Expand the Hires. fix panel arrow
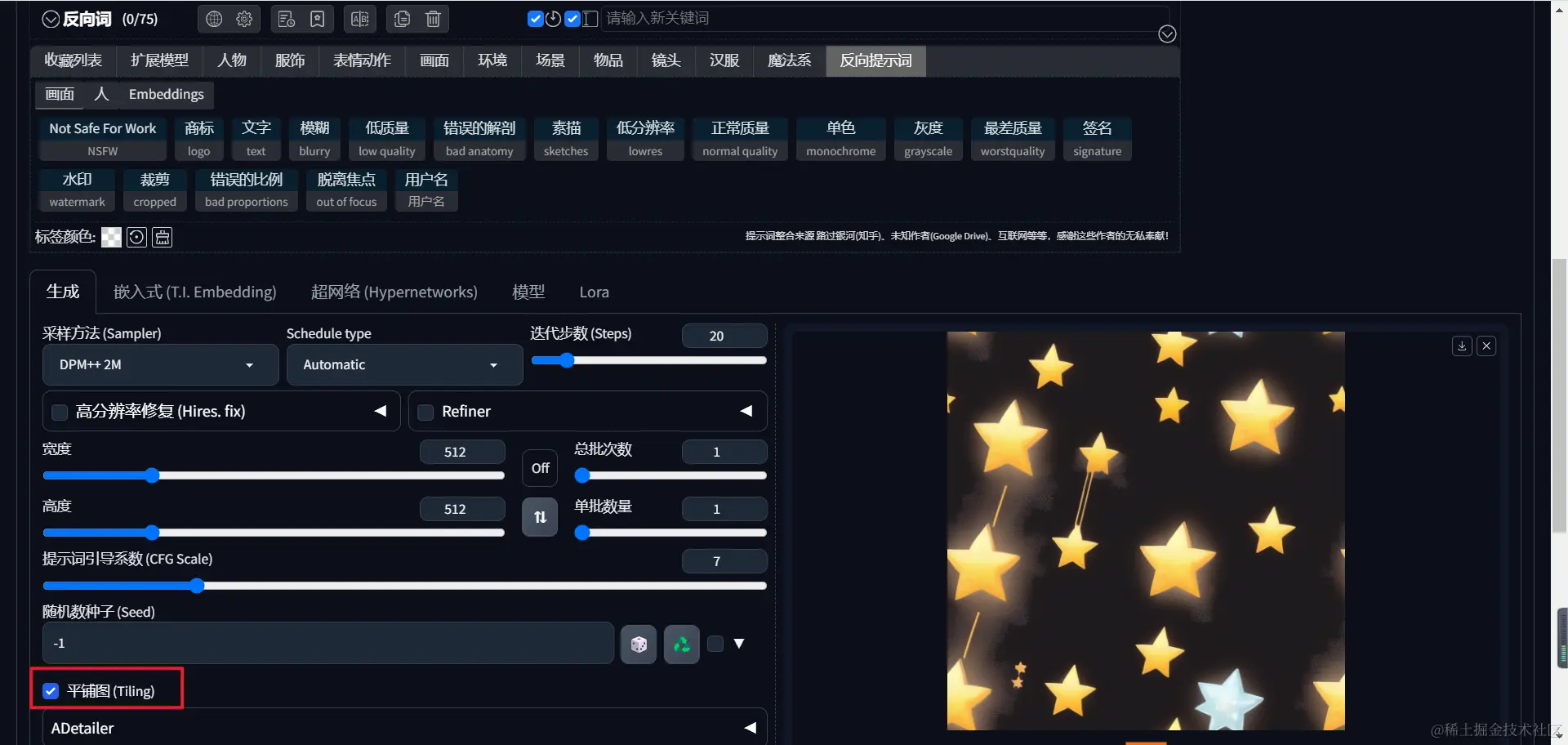The image size is (1568, 745). pos(380,411)
